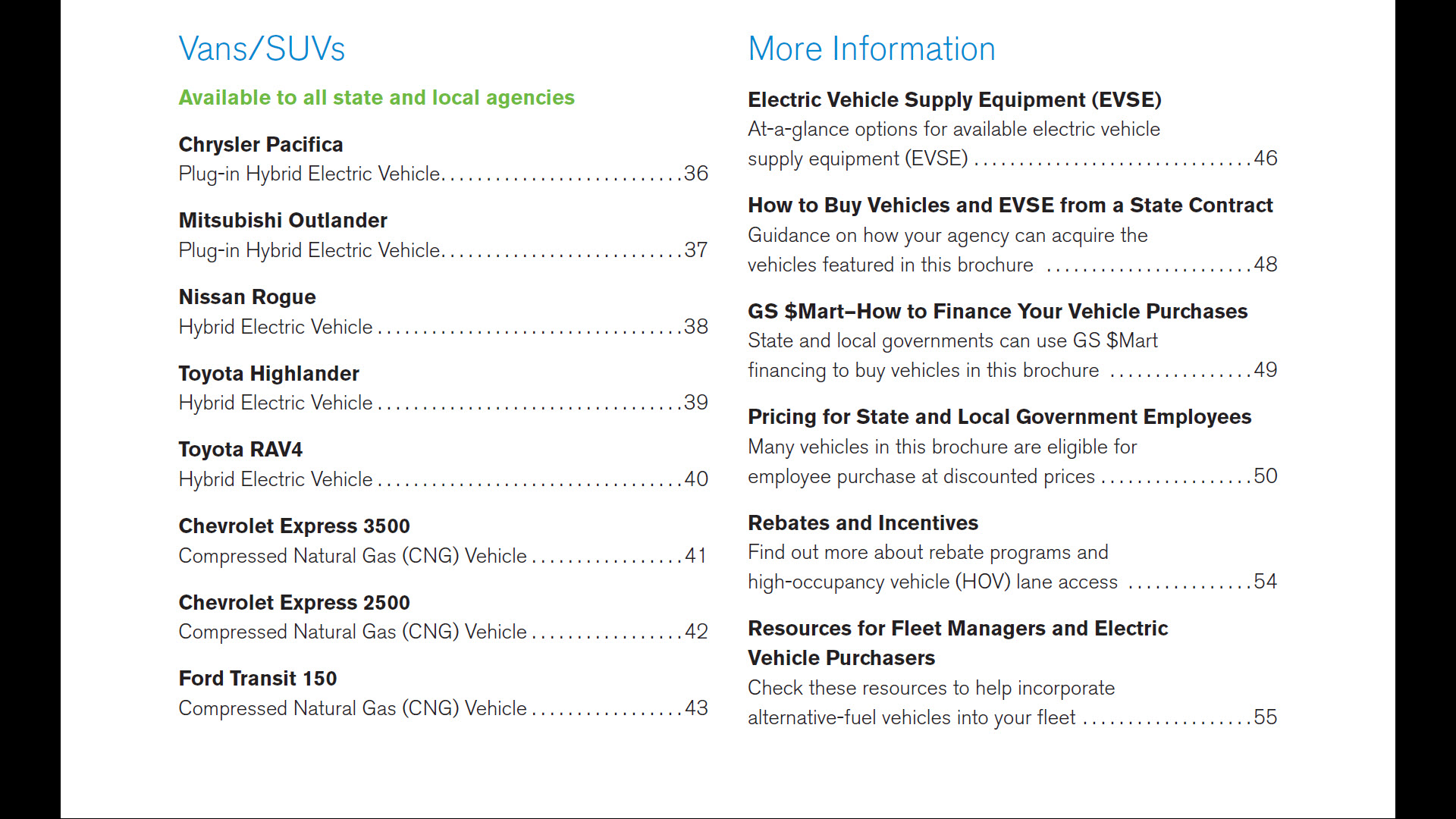1456x819 pixels.
Task: Click page number 41 for Express 3500
Action: [696, 556]
